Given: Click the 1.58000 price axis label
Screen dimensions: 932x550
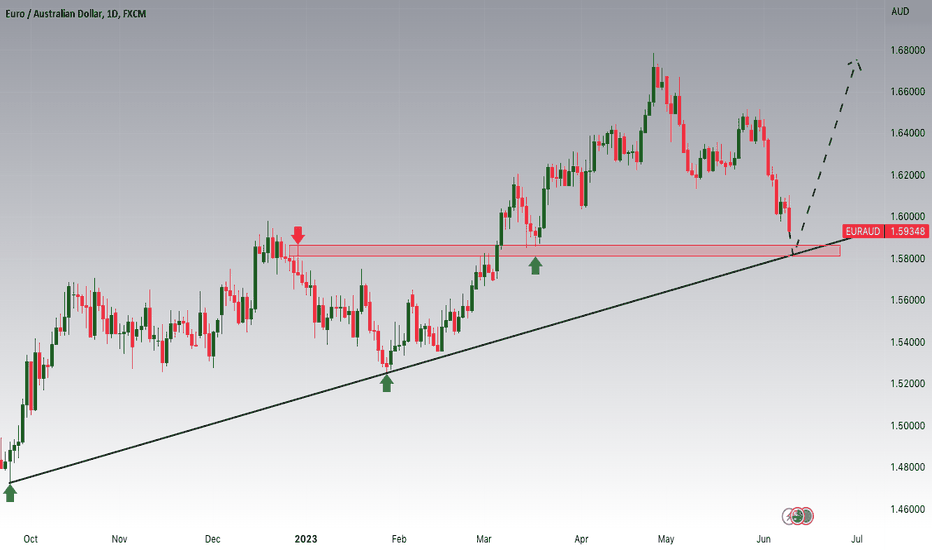Looking at the screenshot, I should tap(907, 259).
